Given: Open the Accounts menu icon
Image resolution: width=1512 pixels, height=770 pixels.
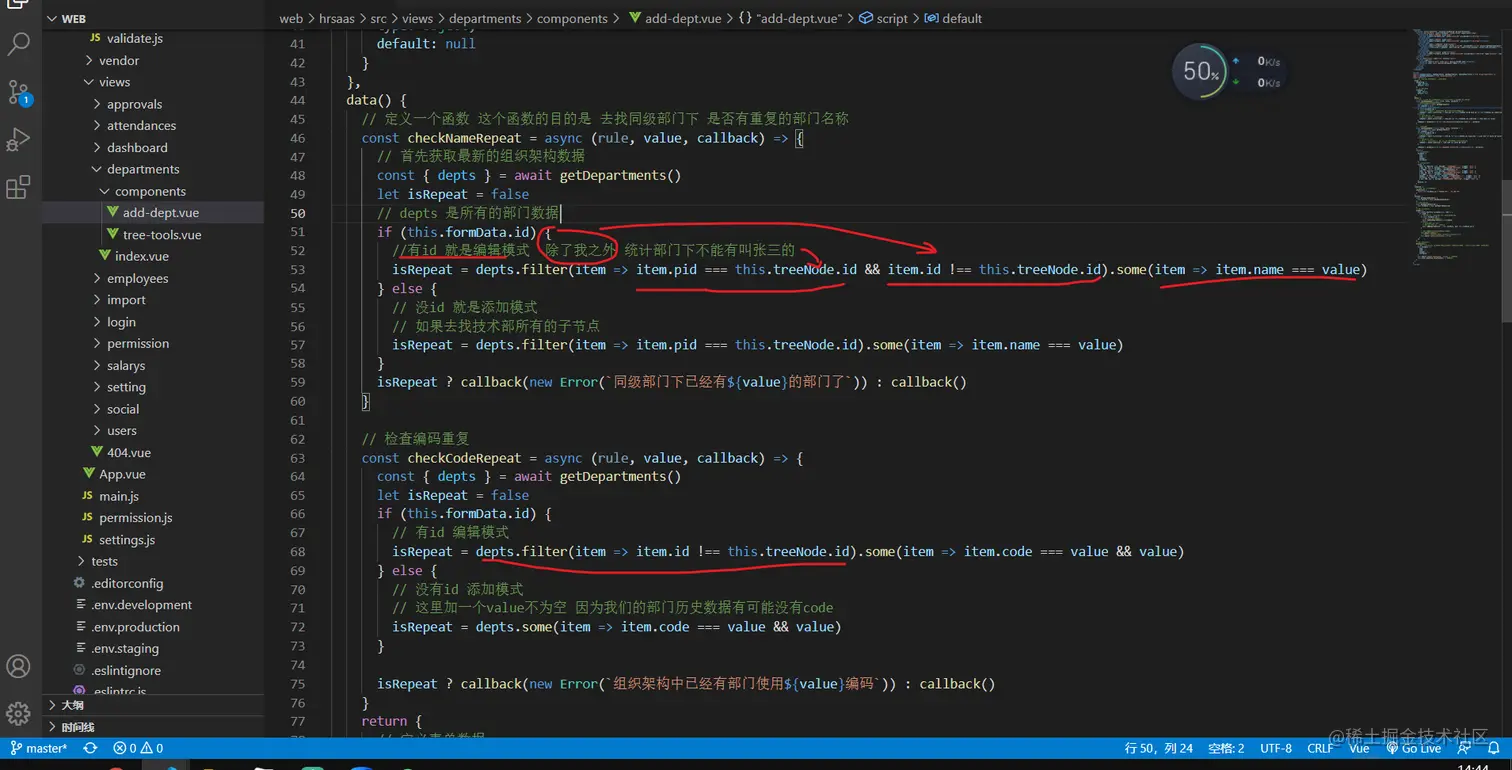Looking at the screenshot, I should [19, 666].
